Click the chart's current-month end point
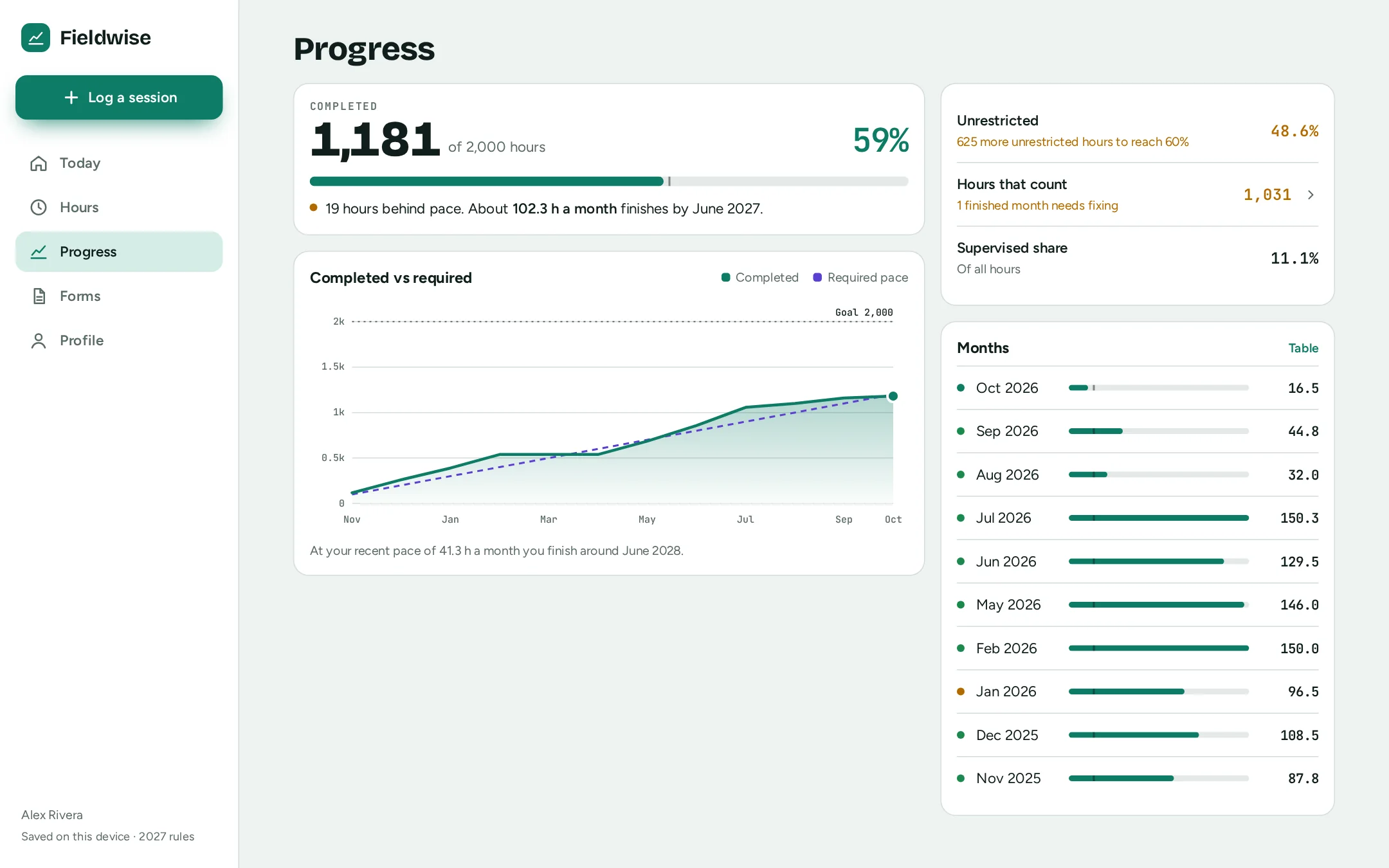The width and height of the screenshot is (1389, 868). pos(893,397)
